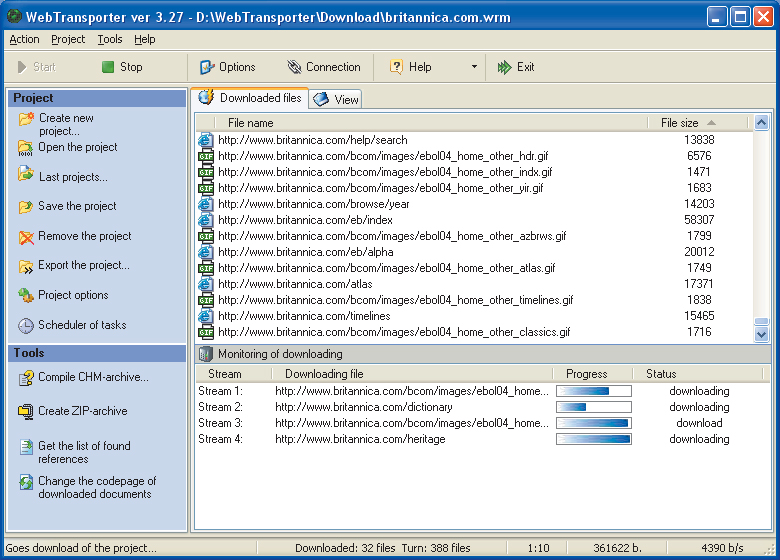Click the Exit arrows icon
Screen dimensions: 780x560
point(504,67)
